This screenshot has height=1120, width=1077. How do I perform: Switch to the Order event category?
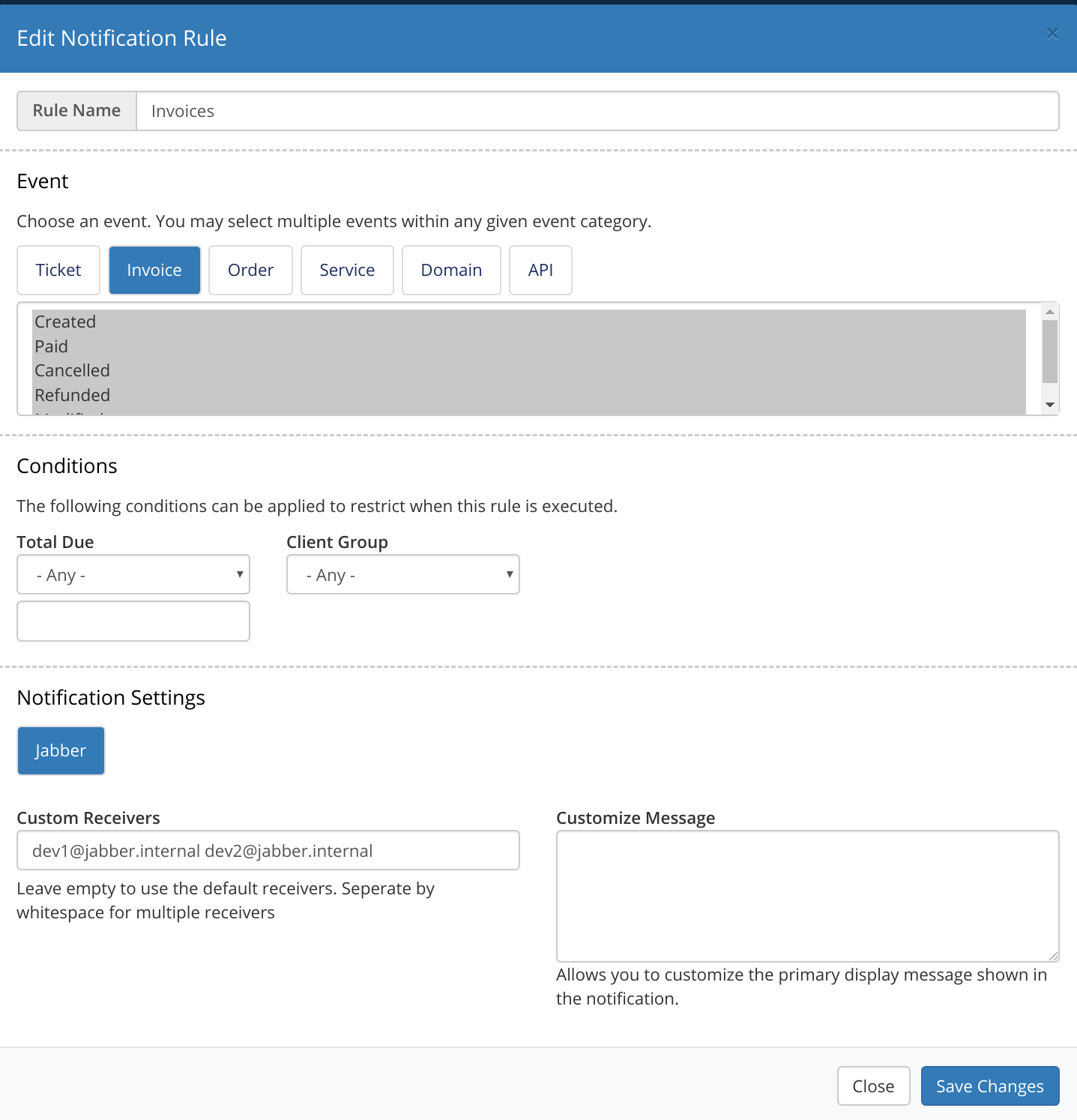(x=250, y=270)
